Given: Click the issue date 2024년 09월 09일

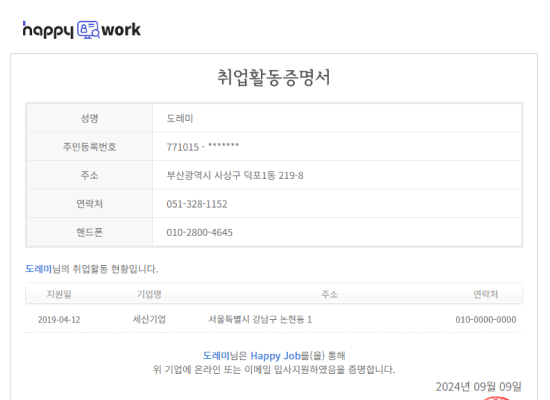Looking at the screenshot, I should click(478, 387).
